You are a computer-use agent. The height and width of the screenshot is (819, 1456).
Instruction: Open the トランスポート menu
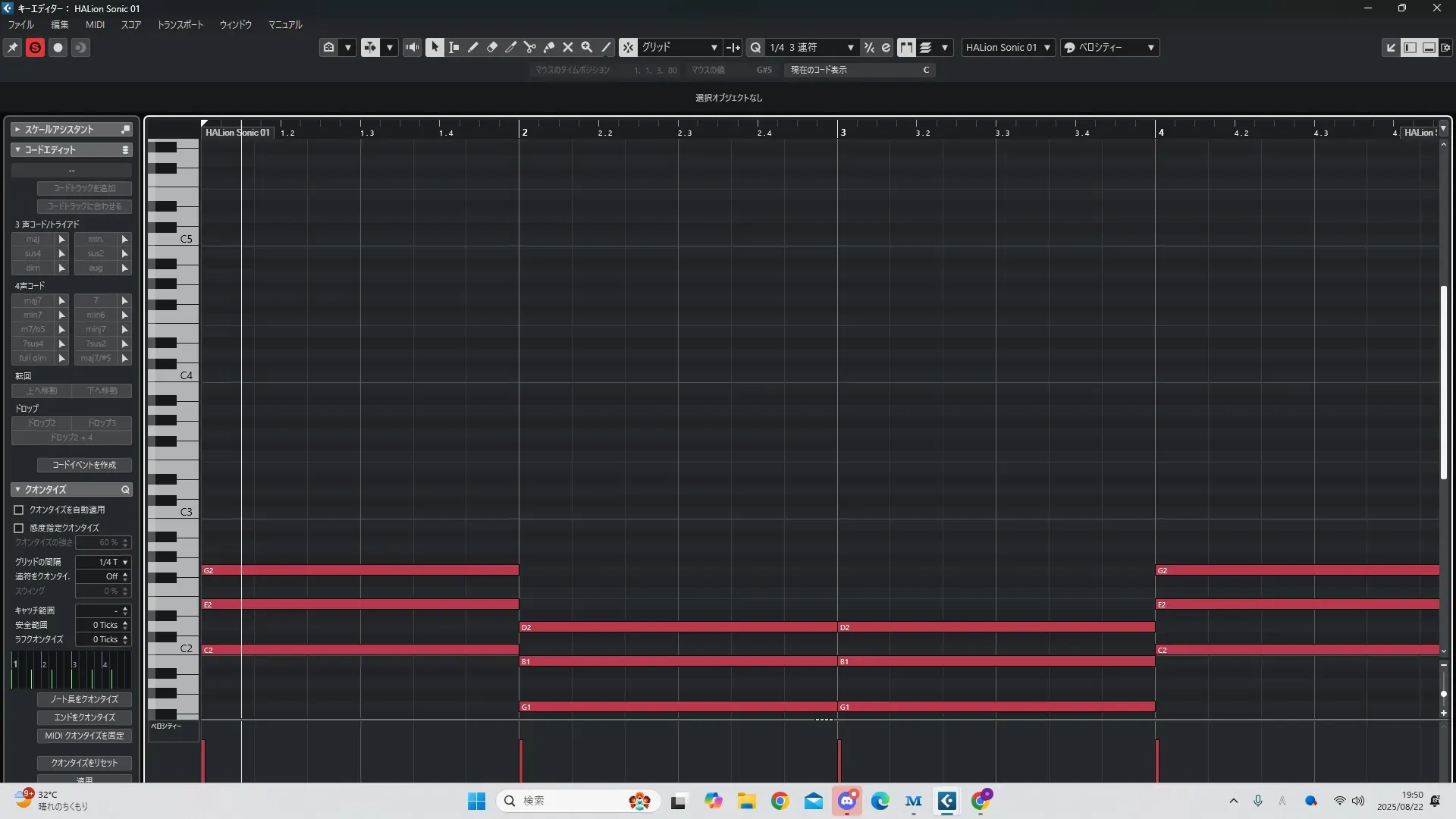pos(180,24)
